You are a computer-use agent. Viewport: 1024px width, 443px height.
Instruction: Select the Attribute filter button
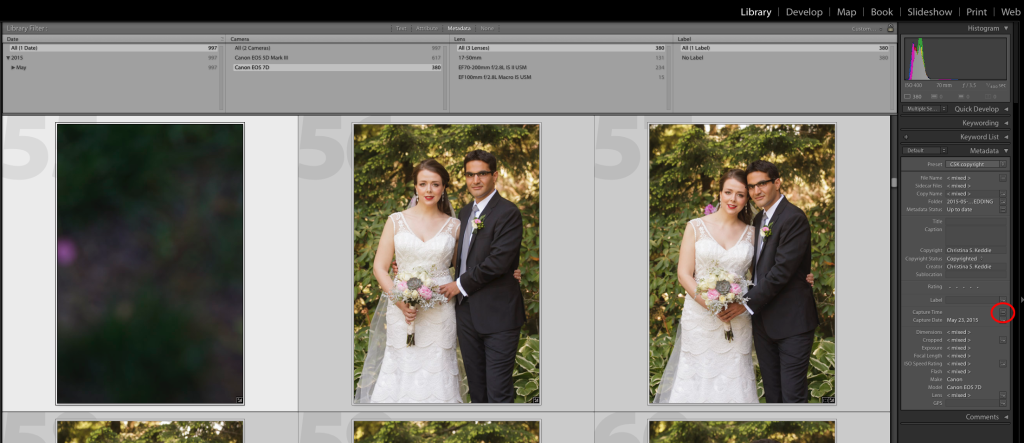(427, 29)
